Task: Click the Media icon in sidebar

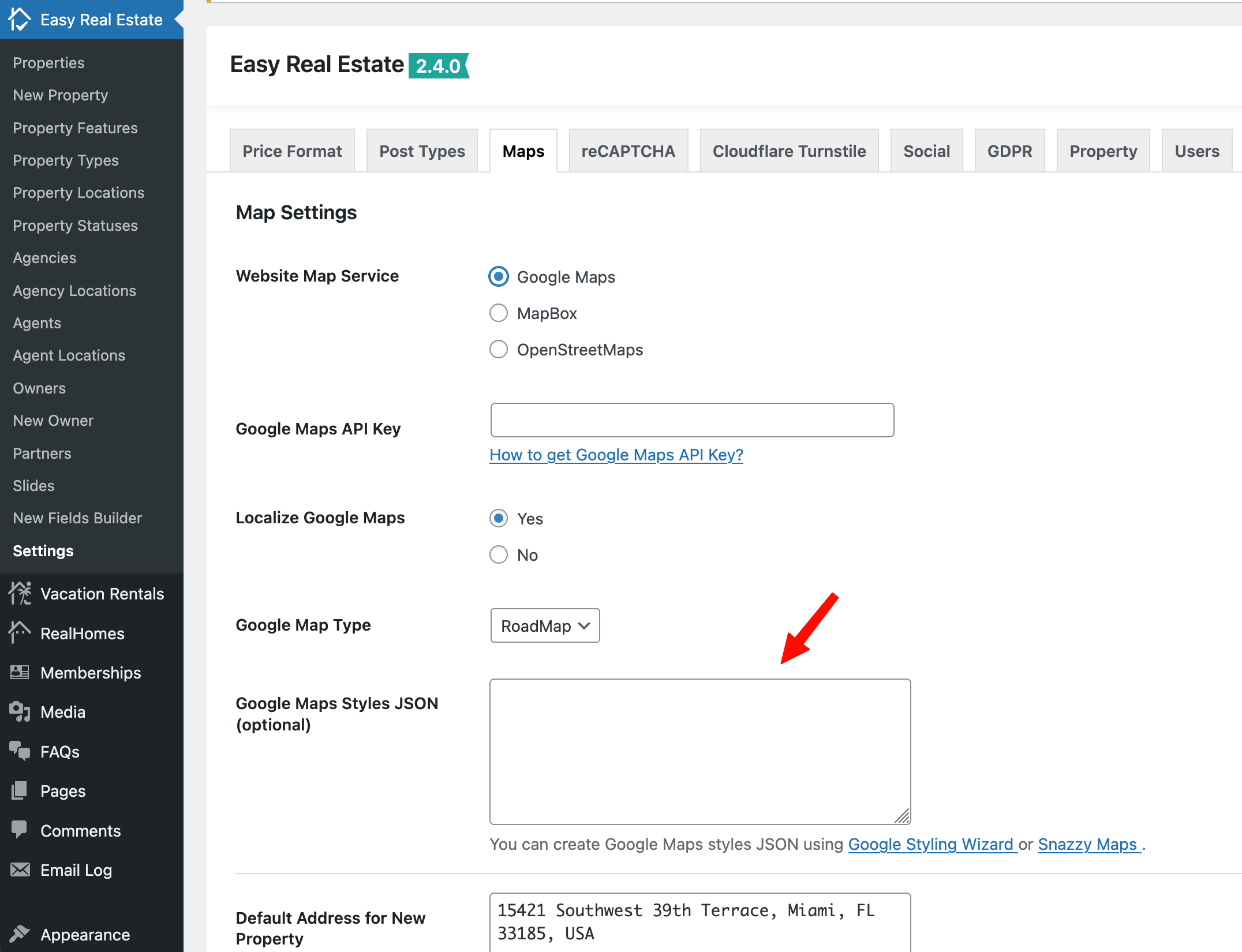Action: [20, 712]
